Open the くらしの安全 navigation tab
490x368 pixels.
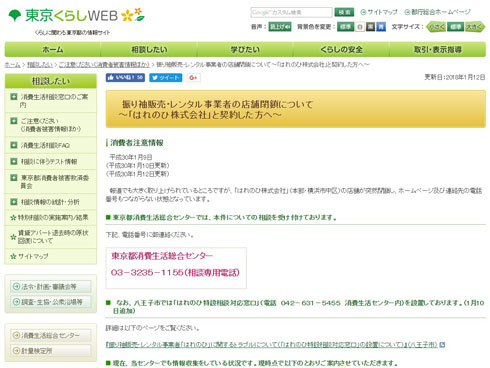[341, 49]
